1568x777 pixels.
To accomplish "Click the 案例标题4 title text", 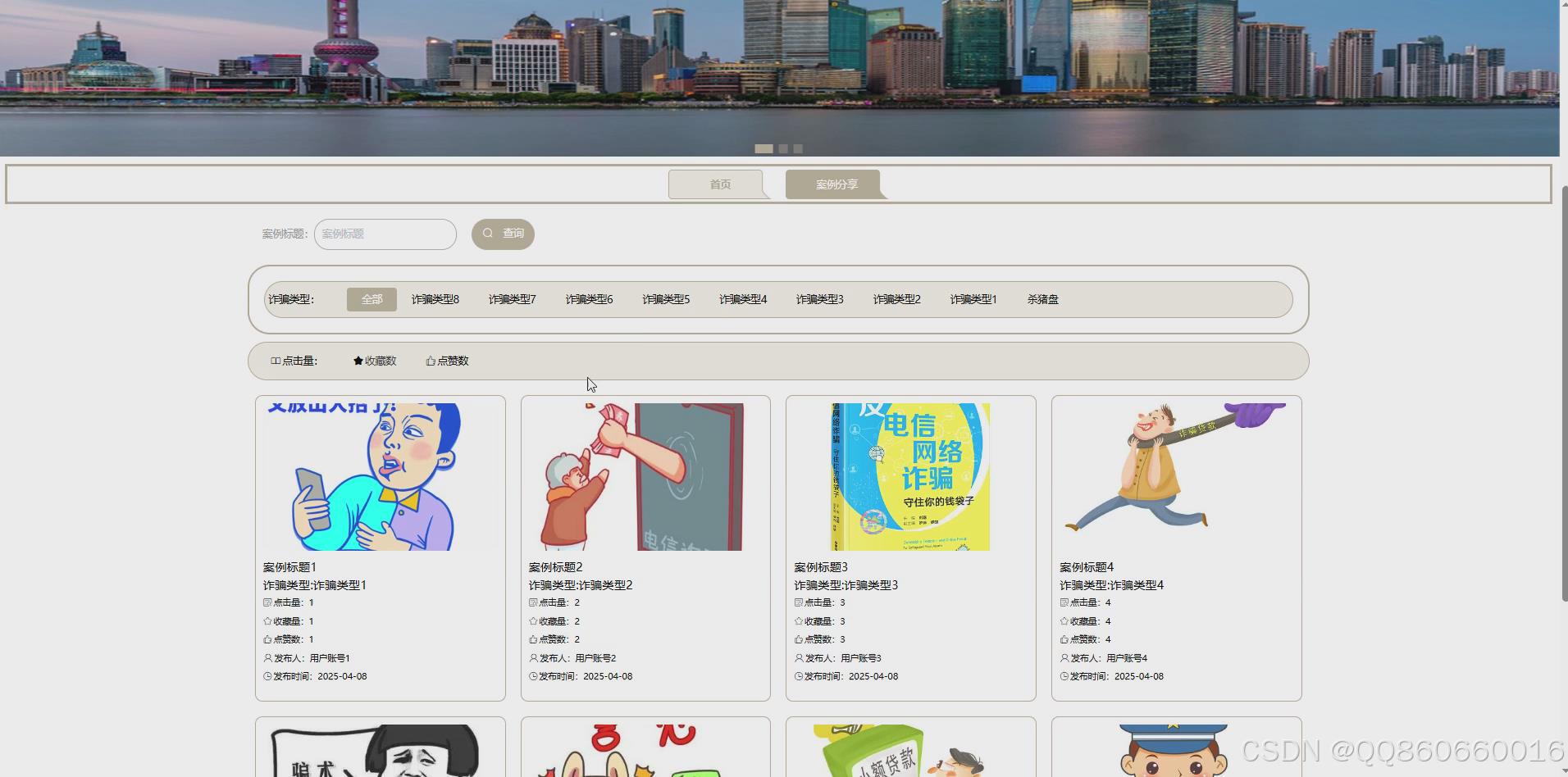I will click(1087, 567).
